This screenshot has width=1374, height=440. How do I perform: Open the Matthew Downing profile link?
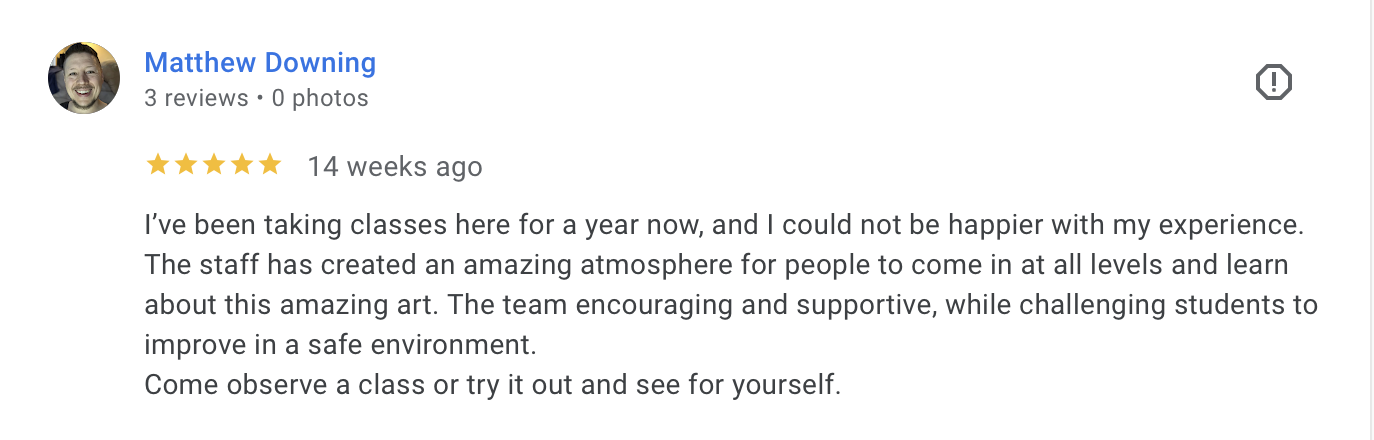260,63
